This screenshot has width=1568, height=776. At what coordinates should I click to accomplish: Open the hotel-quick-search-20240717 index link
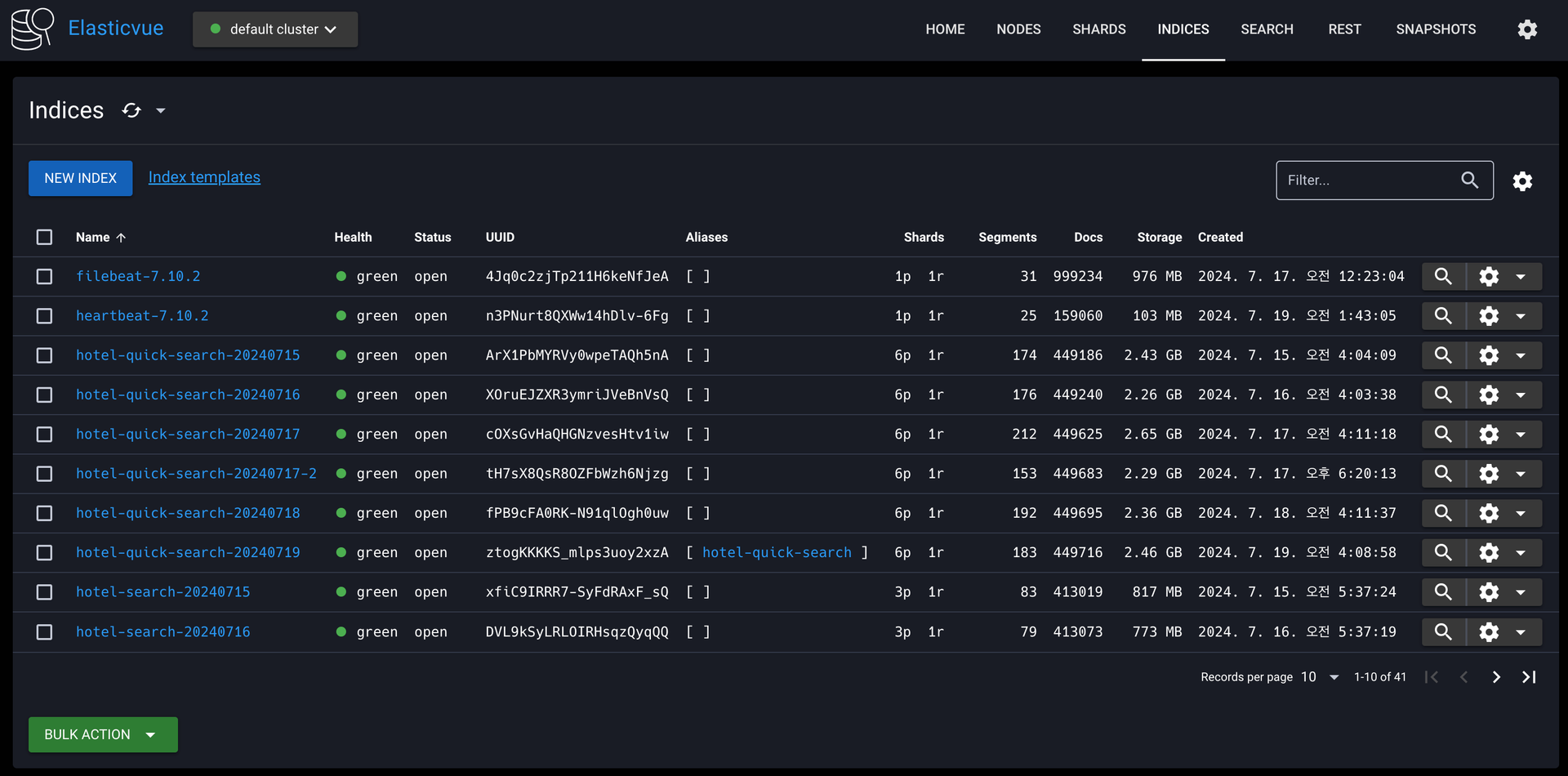(188, 434)
